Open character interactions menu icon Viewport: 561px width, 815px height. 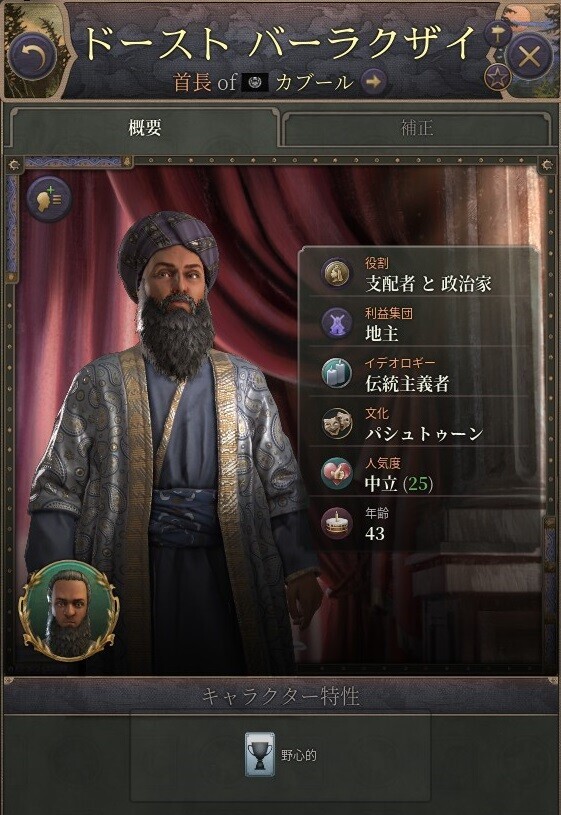49,199
